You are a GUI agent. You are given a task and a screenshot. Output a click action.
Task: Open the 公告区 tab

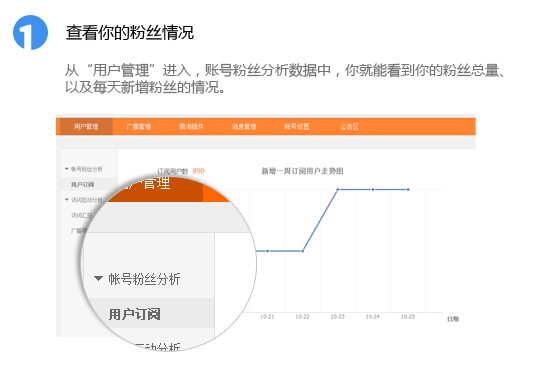coord(349,127)
